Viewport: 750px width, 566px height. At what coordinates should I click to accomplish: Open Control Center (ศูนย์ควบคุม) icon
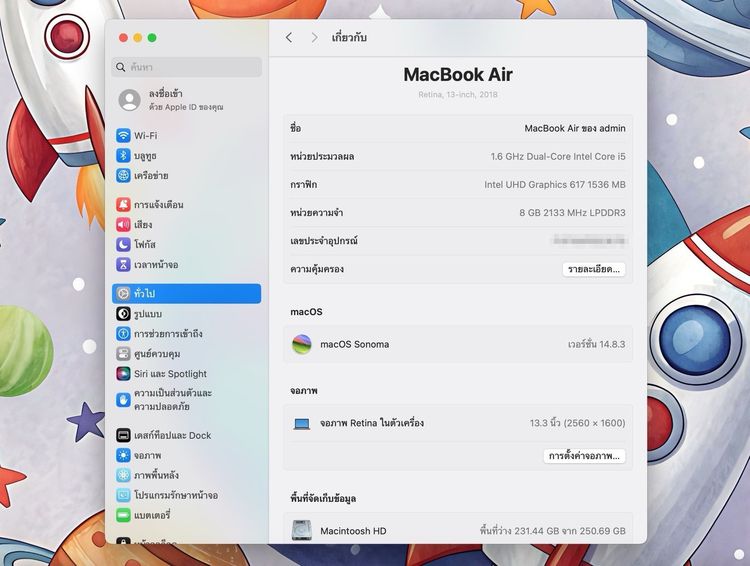(123, 354)
